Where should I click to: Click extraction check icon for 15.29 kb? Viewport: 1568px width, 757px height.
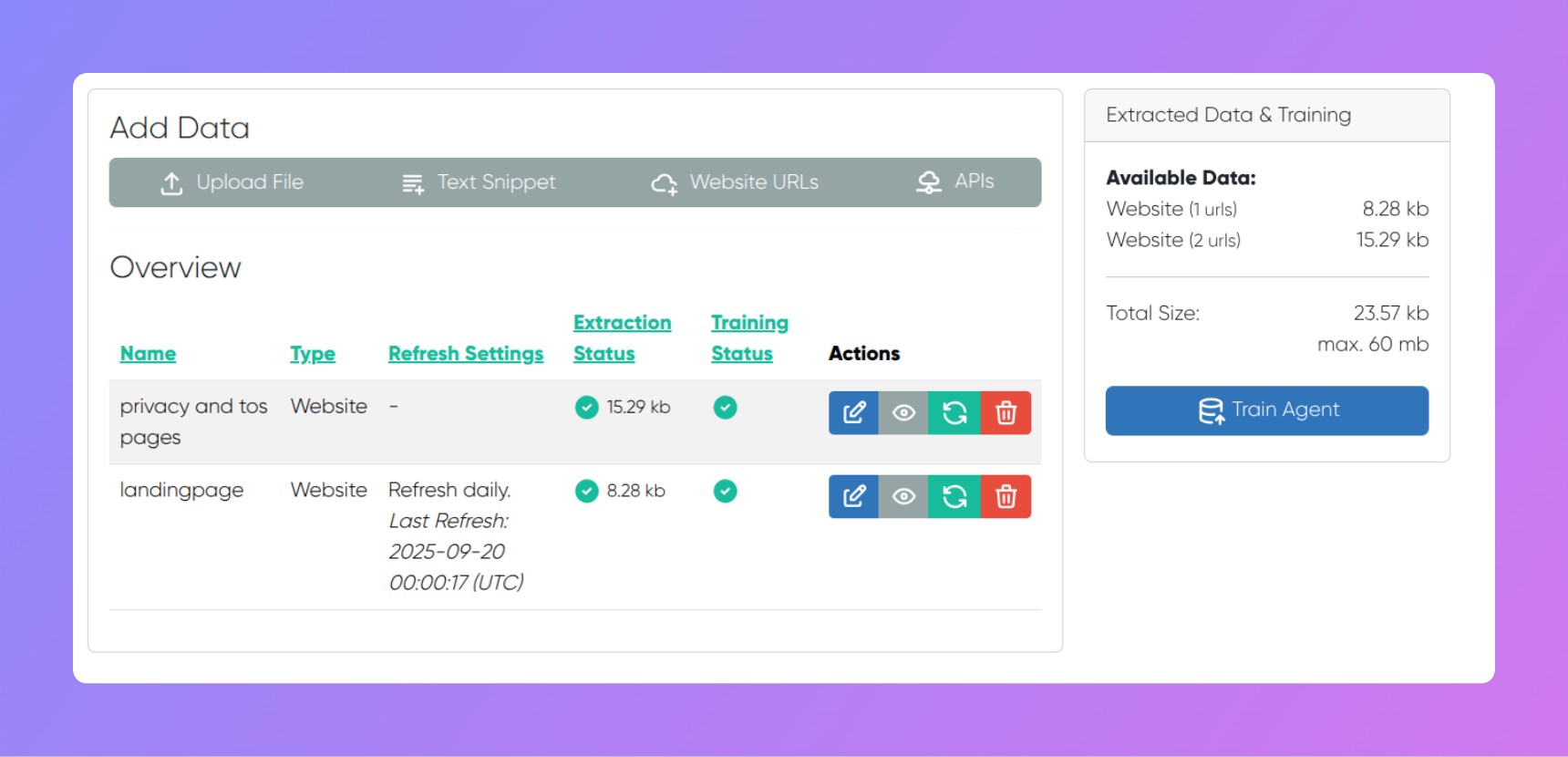[x=586, y=407]
